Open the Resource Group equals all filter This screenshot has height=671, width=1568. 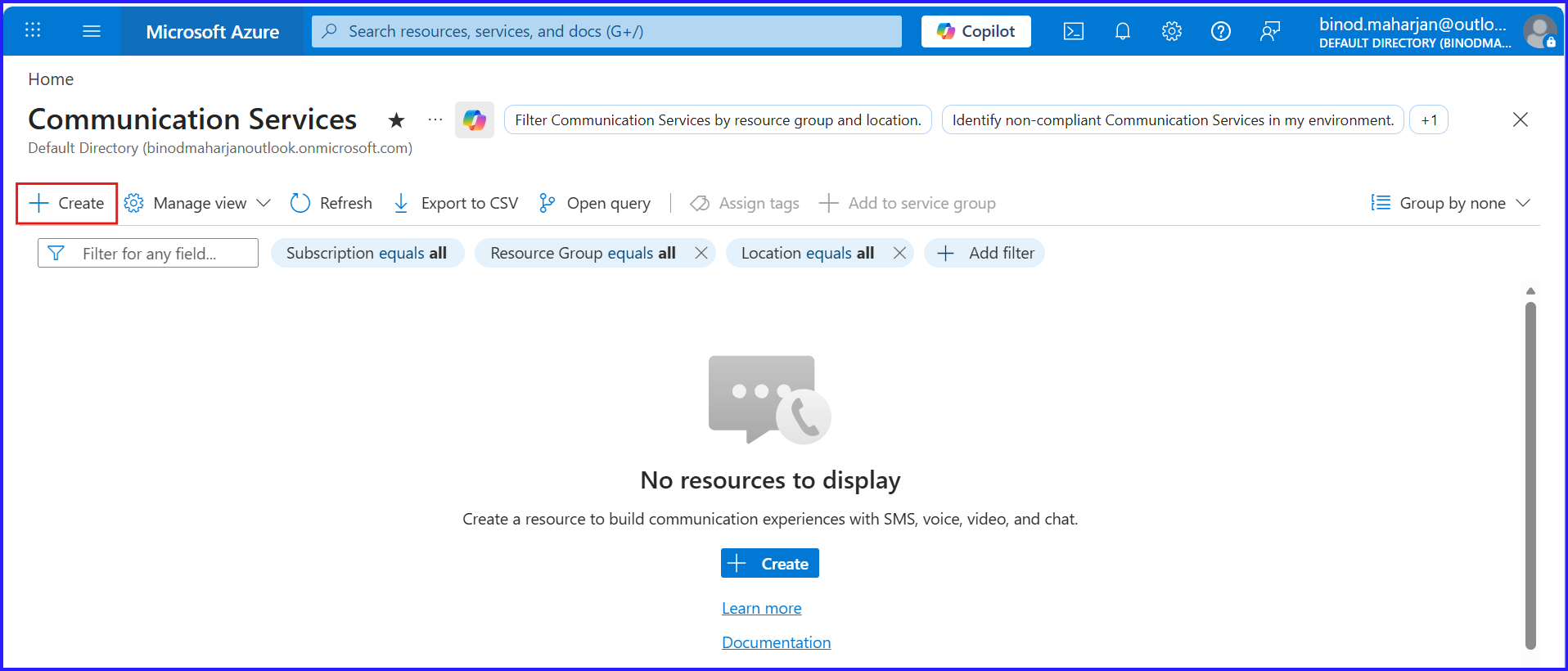(x=583, y=254)
